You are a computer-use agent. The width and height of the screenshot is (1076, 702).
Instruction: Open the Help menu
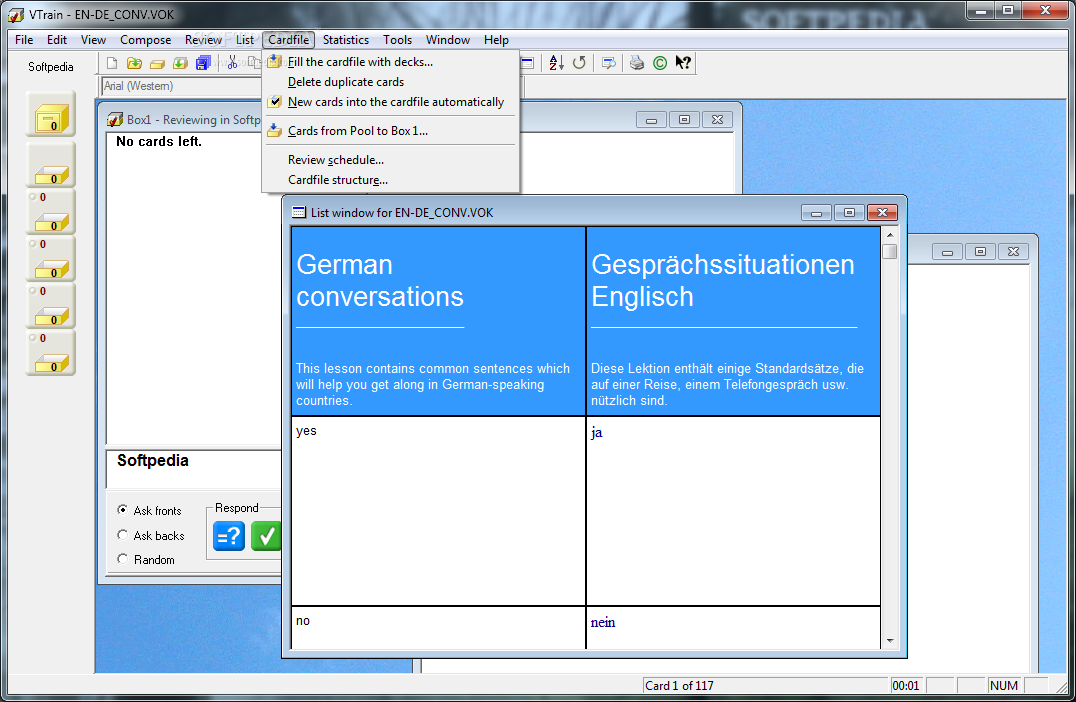pyautogui.click(x=496, y=40)
